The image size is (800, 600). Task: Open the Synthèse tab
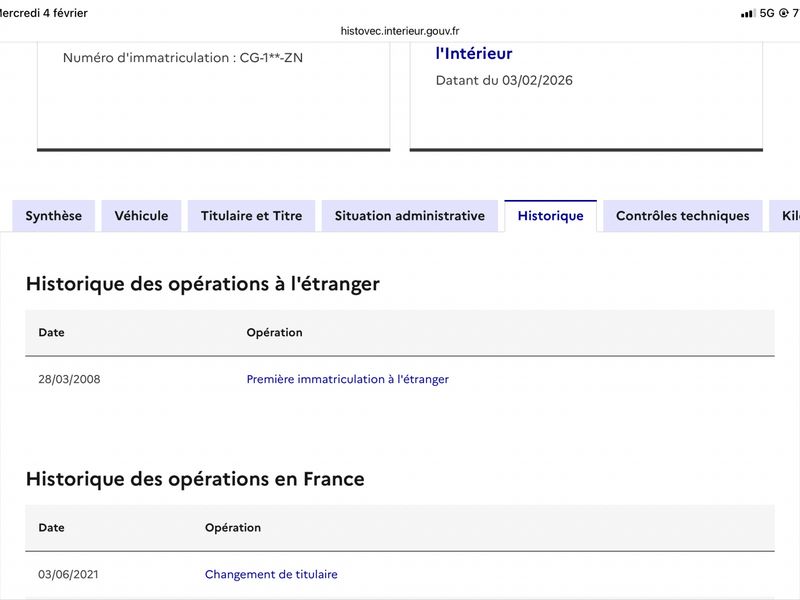click(x=54, y=216)
